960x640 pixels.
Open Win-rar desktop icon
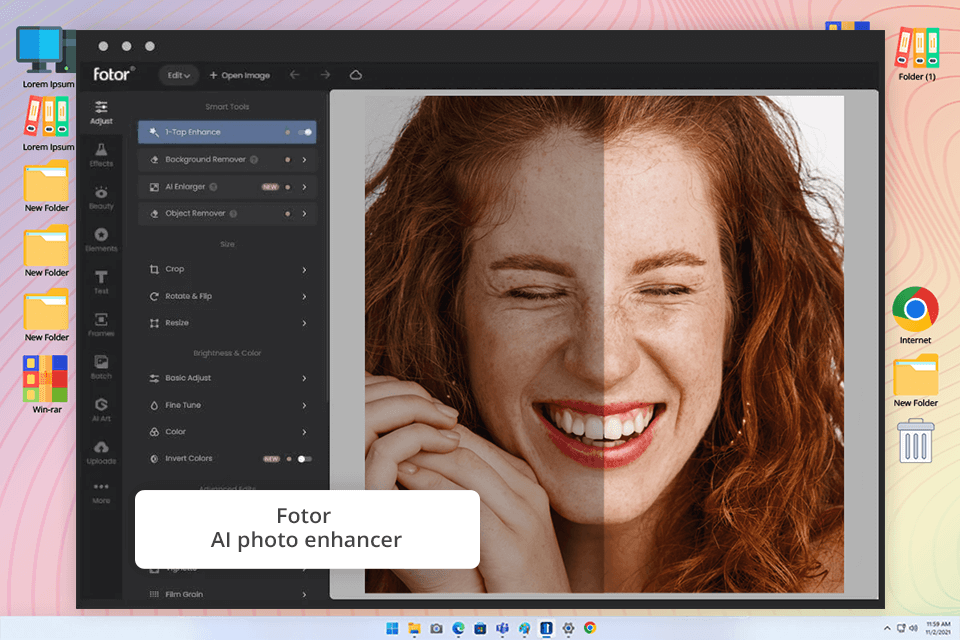tap(46, 385)
